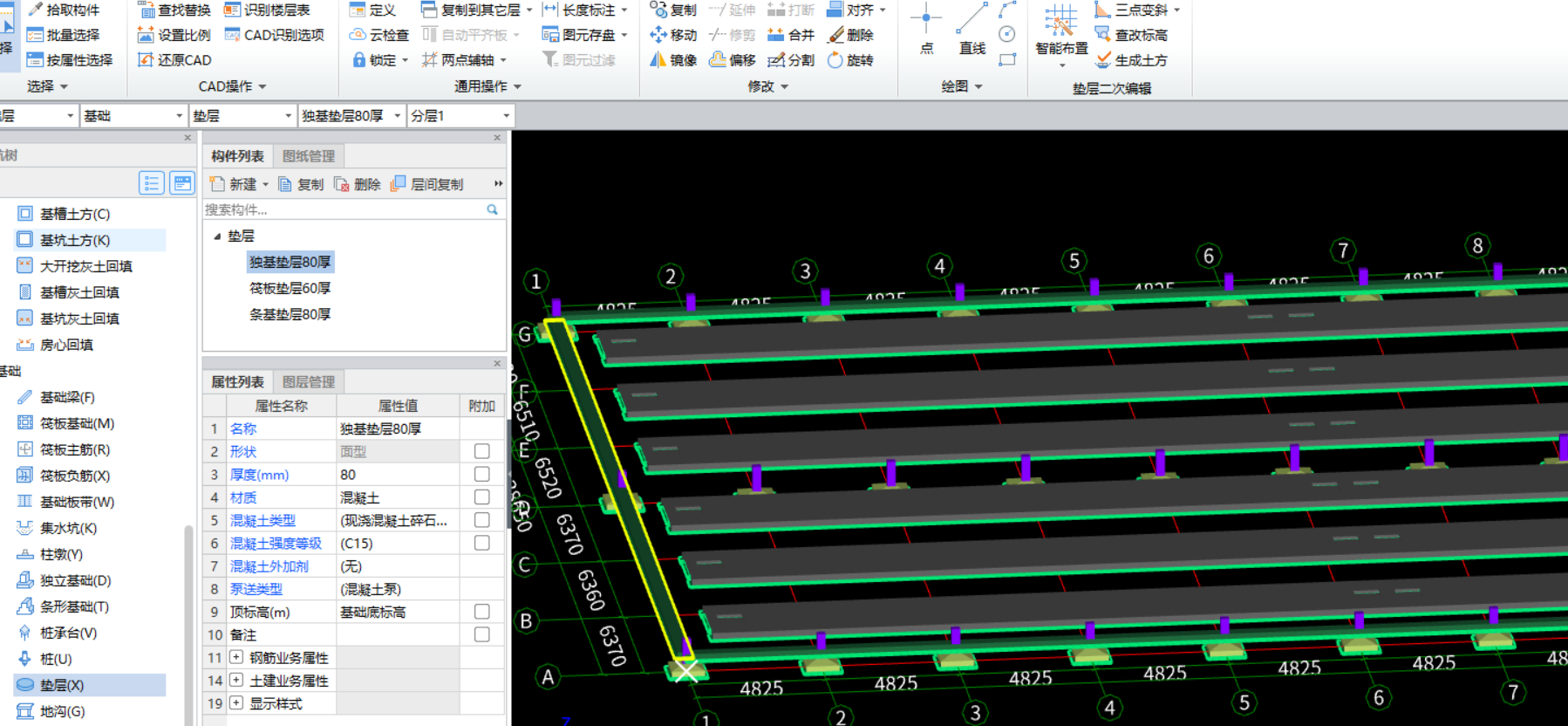Click the 查改标高 check elevation tool

click(1132, 35)
